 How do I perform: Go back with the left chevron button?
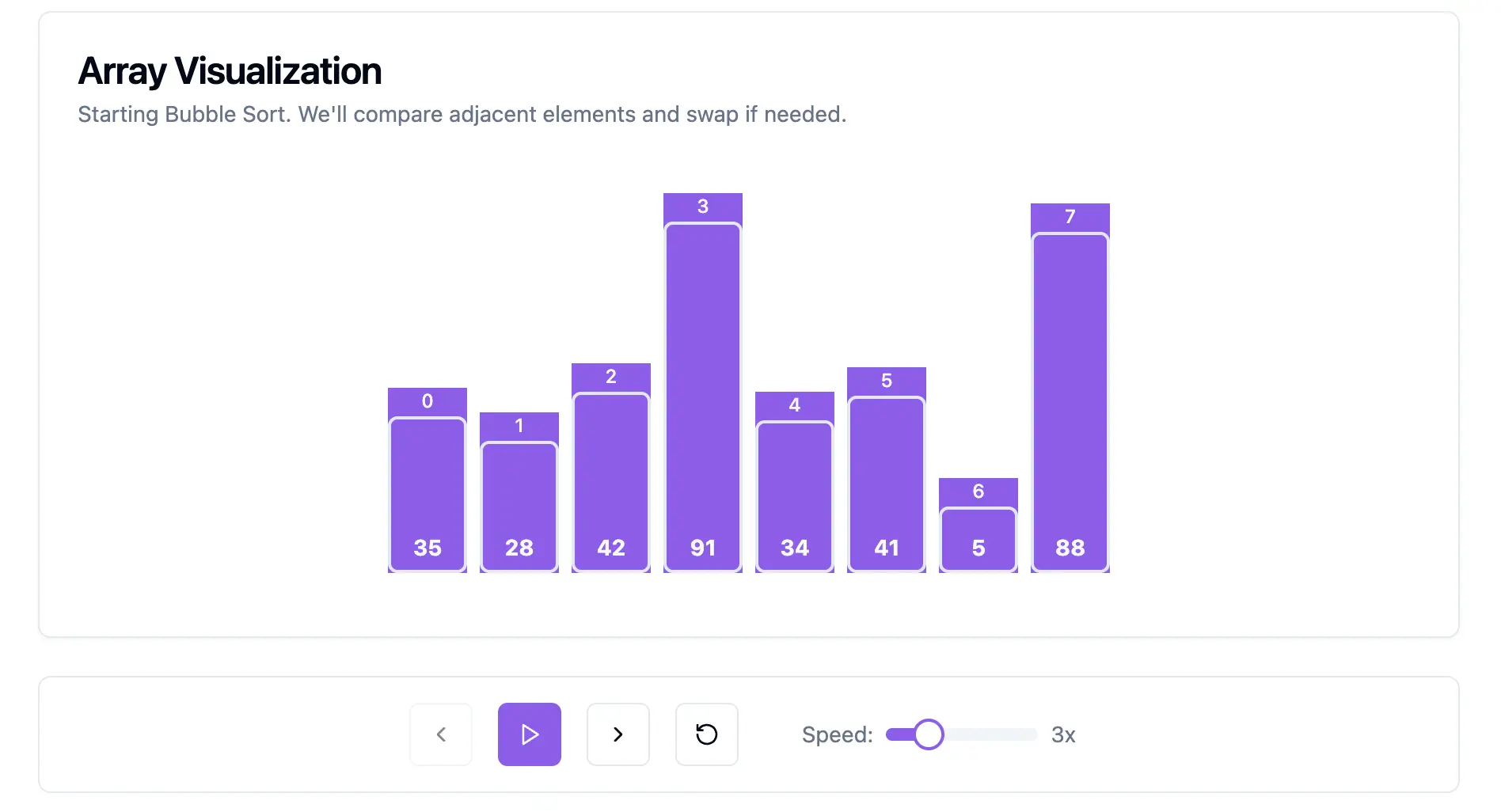(x=441, y=734)
